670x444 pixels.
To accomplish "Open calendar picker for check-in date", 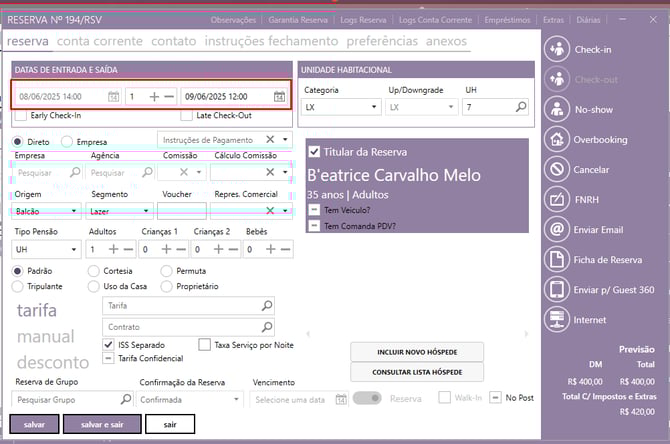I will pyautogui.click(x=113, y=97).
